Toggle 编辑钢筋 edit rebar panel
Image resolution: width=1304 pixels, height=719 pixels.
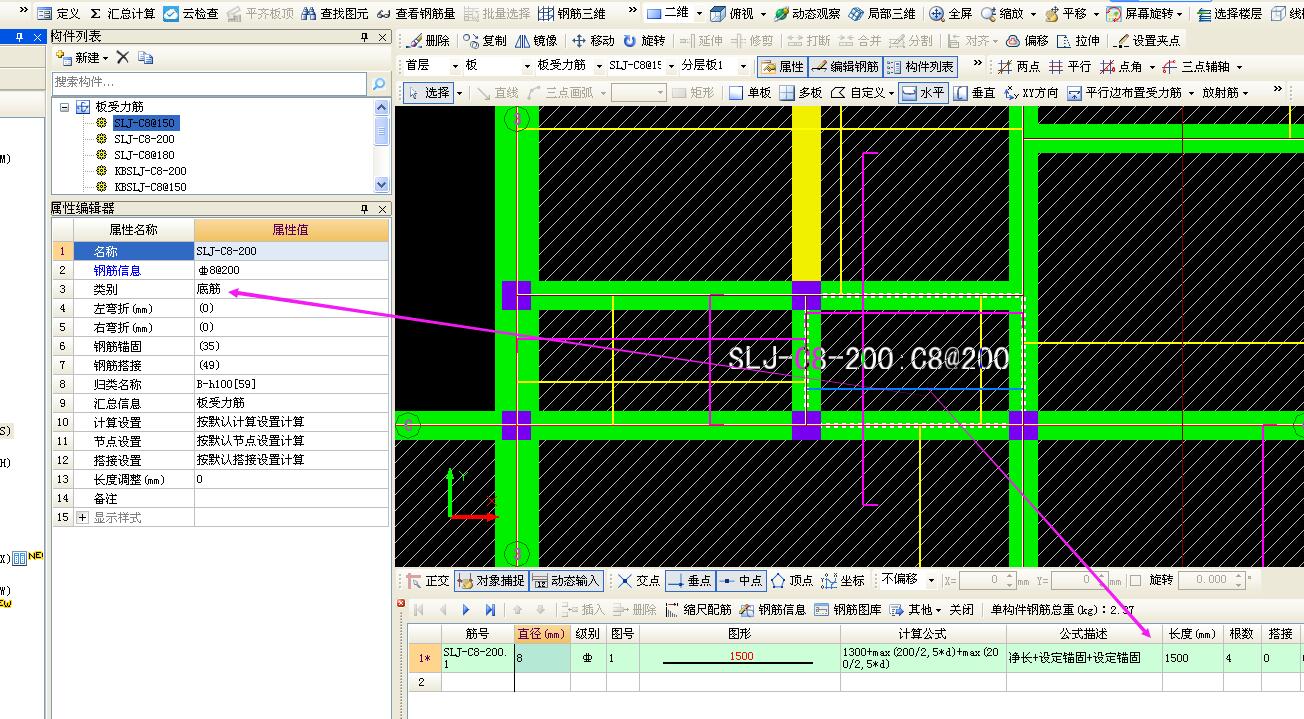tap(845, 67)
